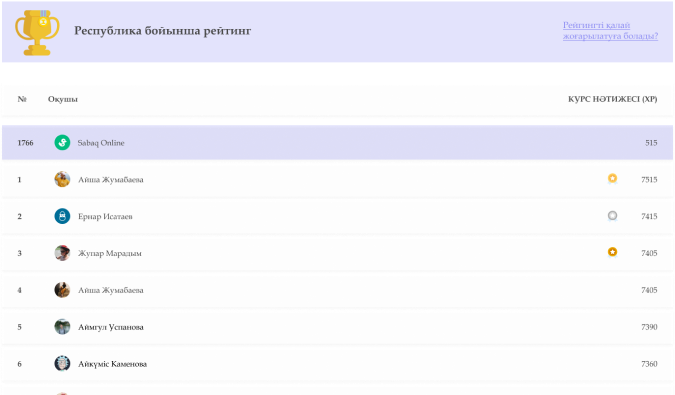Click the blue avatar of Ернар Исатаев
The image size is (675, 395).
click(62, 216)
